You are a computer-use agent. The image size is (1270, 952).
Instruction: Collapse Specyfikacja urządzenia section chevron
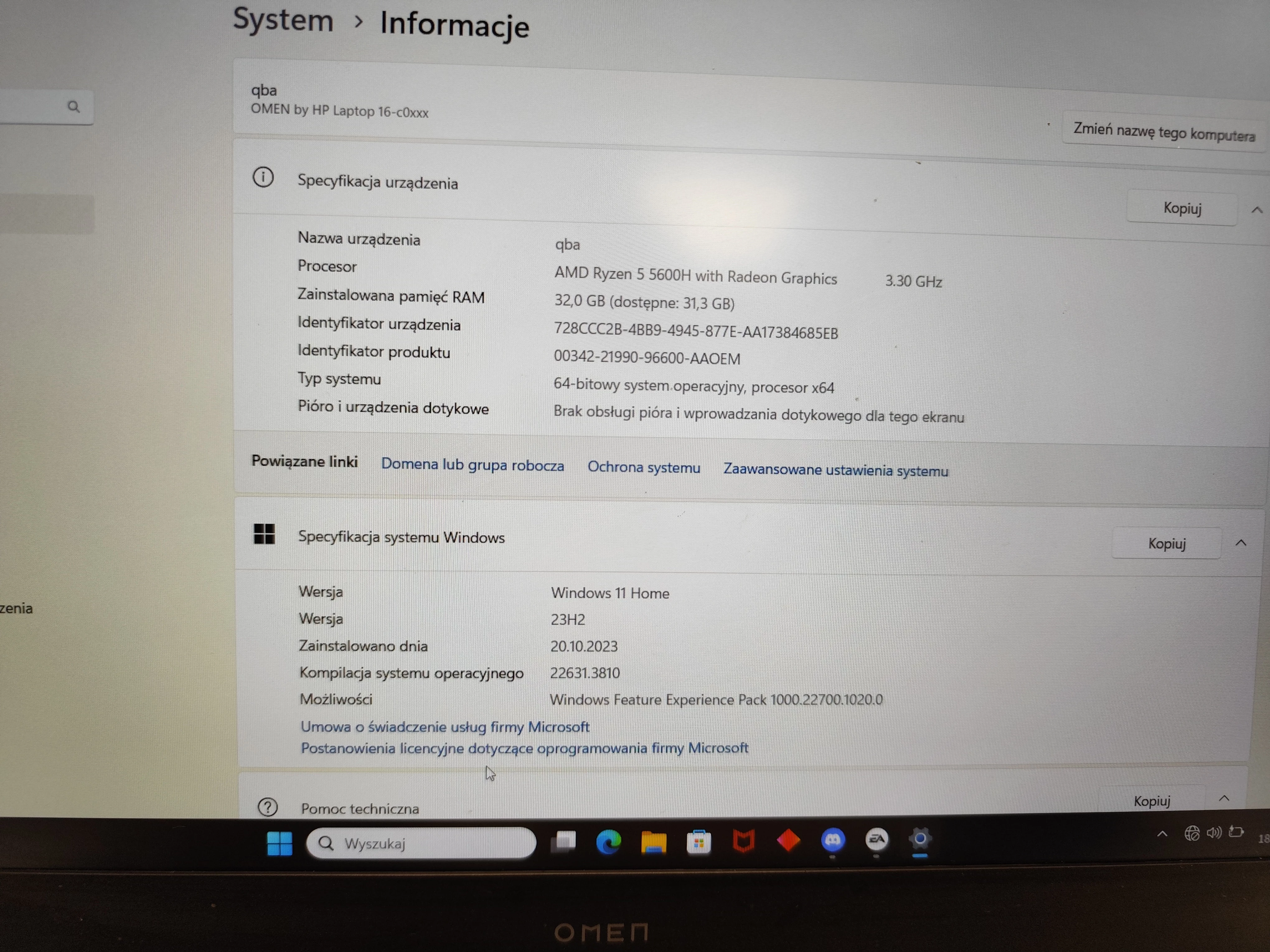coord(1257,210)
